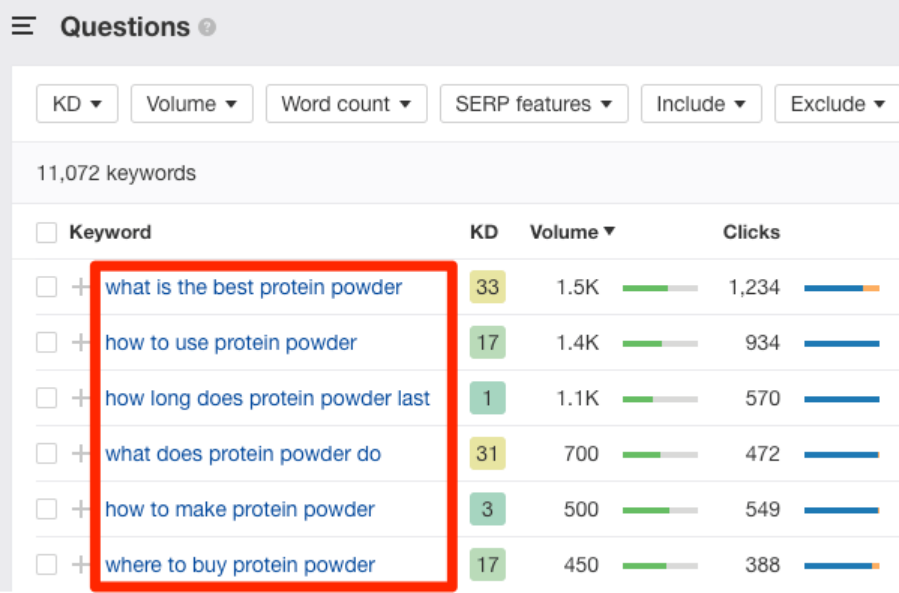Tick the select-all checkbox next to Keyword header
The image size is (899, 593).
click(x=46, y=233)
